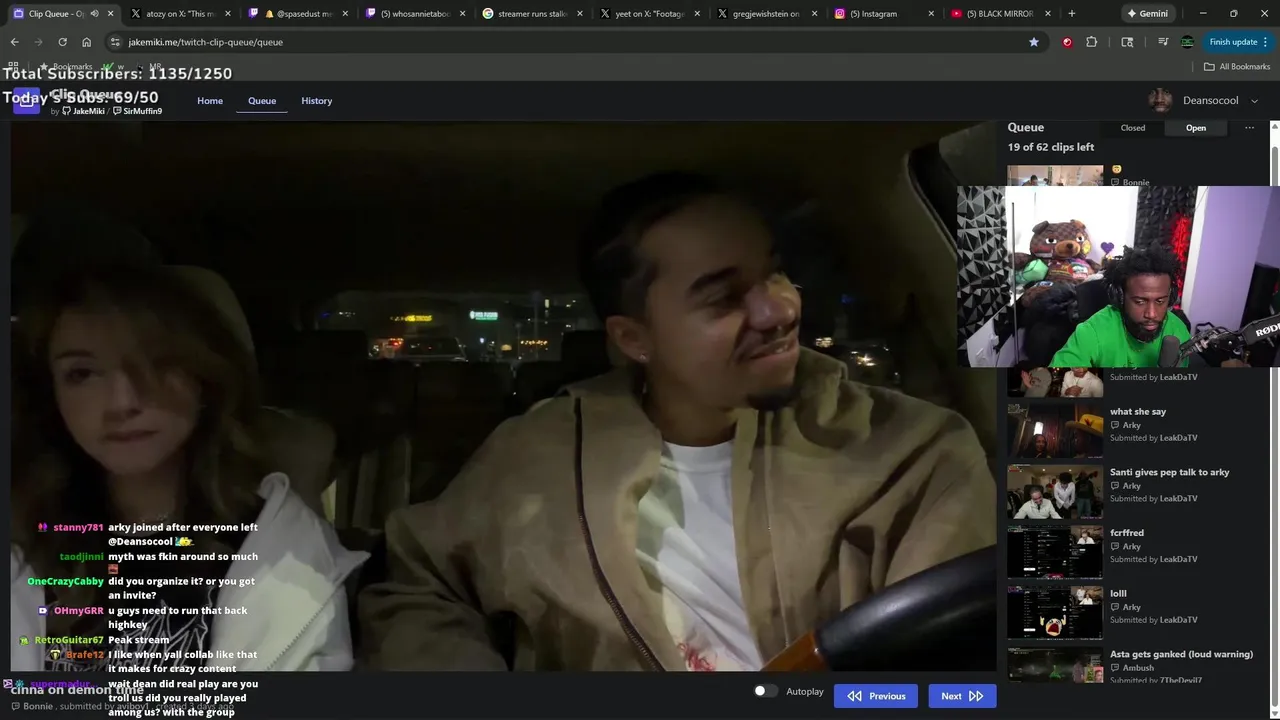Open 'Asta gets ganked (loud warning)' clip
Image resolution: width=1280 pixels, height=720 pixels.
click(x=1181, y=654)
